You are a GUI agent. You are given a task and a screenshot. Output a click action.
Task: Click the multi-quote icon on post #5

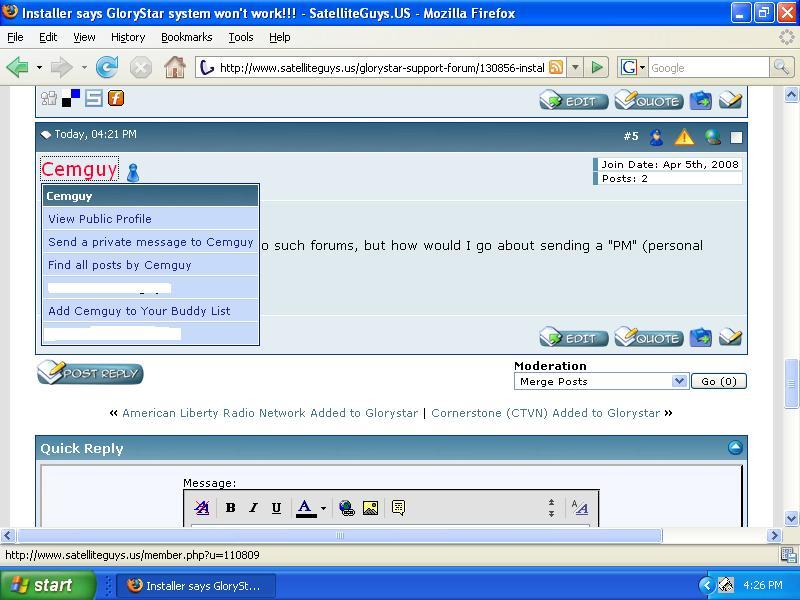701,337
